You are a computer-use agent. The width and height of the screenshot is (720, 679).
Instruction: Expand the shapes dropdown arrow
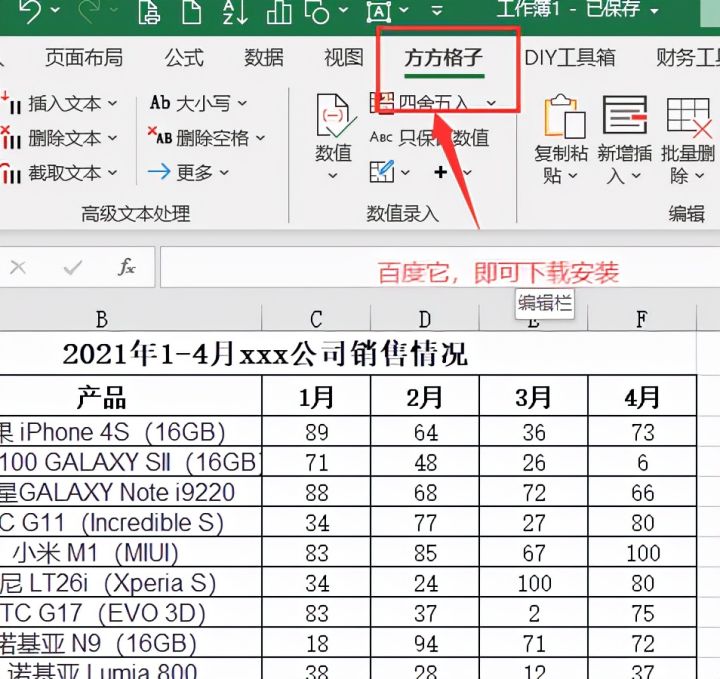(343, 9)
